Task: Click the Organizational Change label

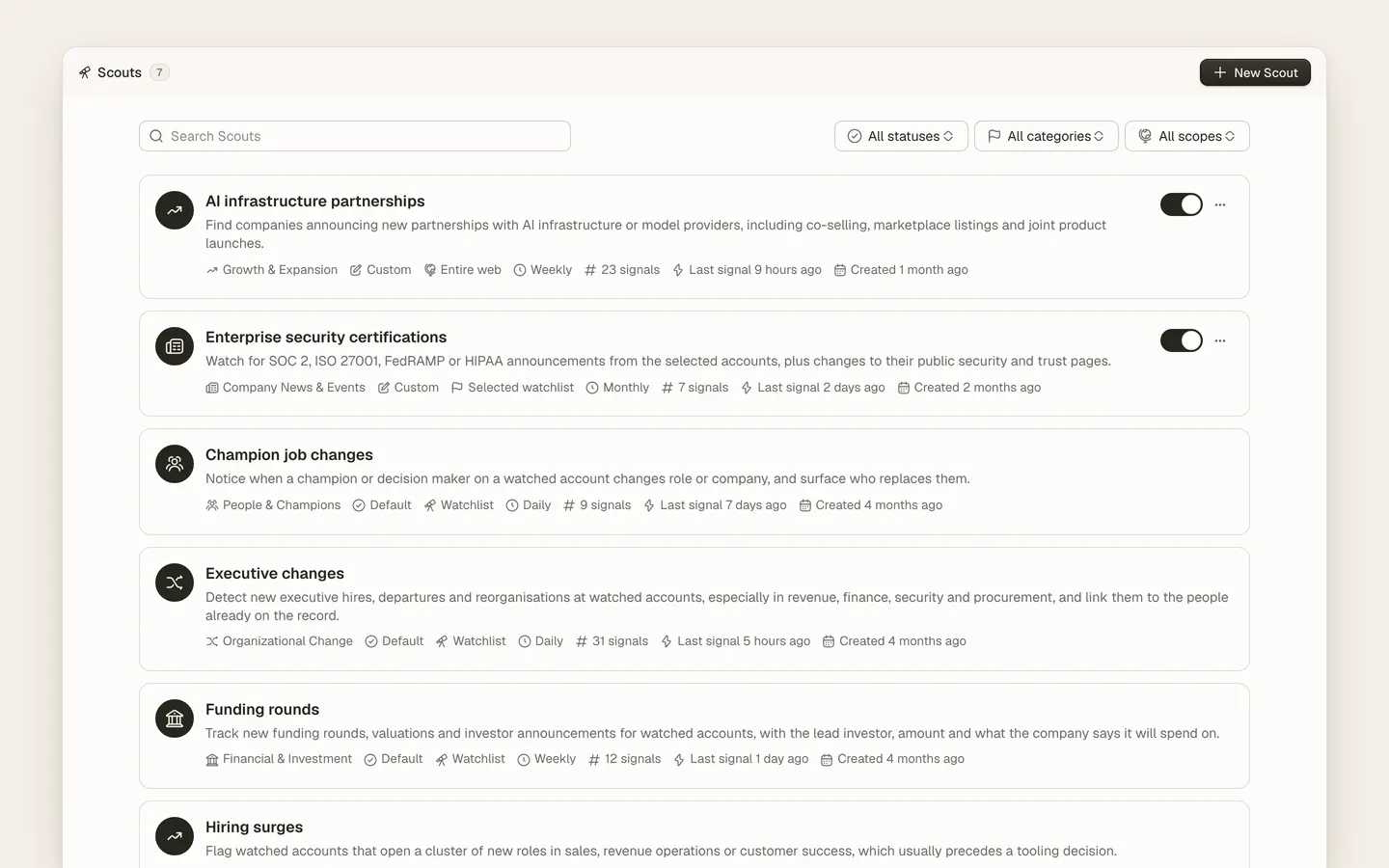Action: coord(287,641)
